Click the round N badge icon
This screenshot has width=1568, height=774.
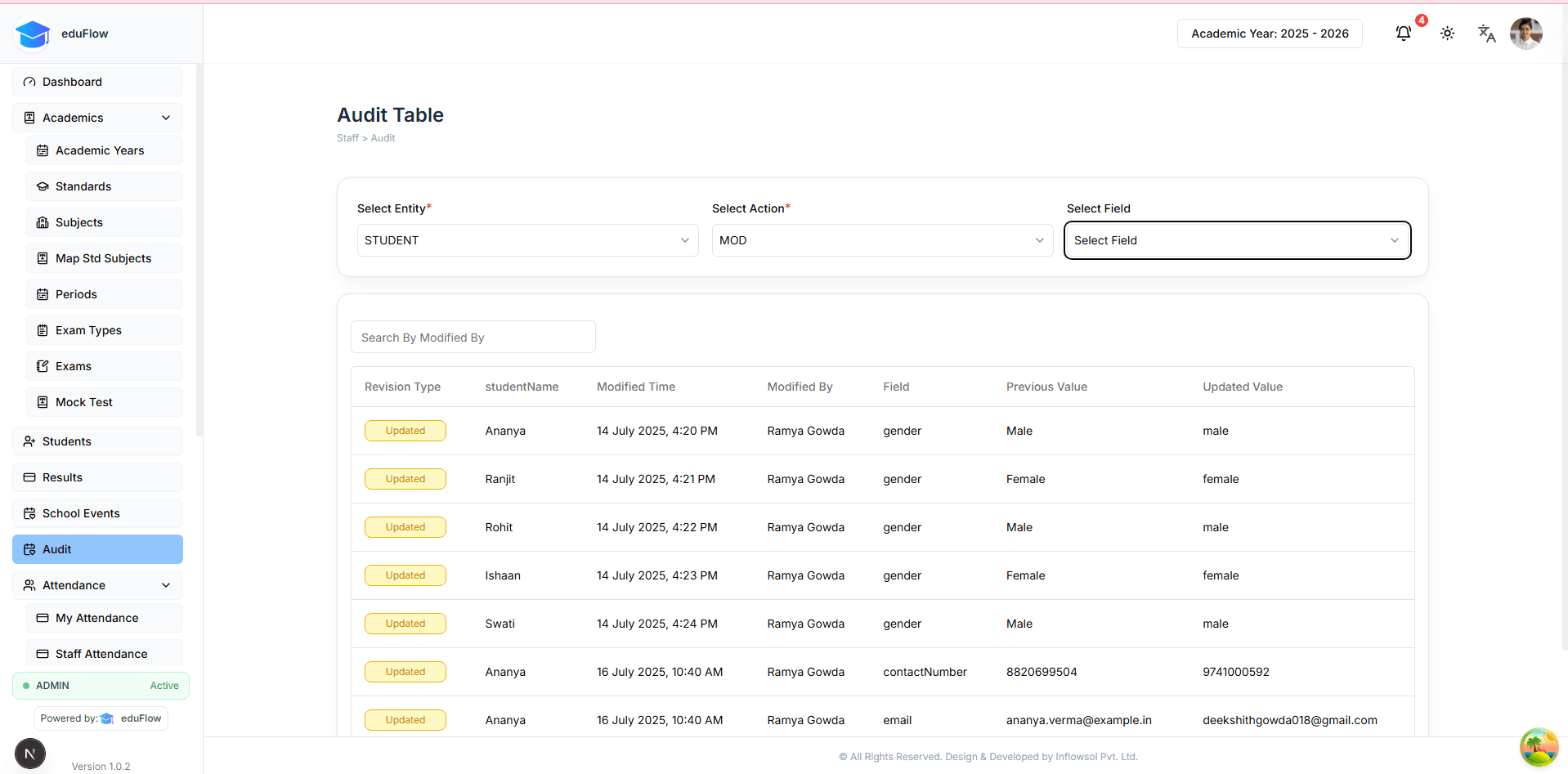click(30, 753)
